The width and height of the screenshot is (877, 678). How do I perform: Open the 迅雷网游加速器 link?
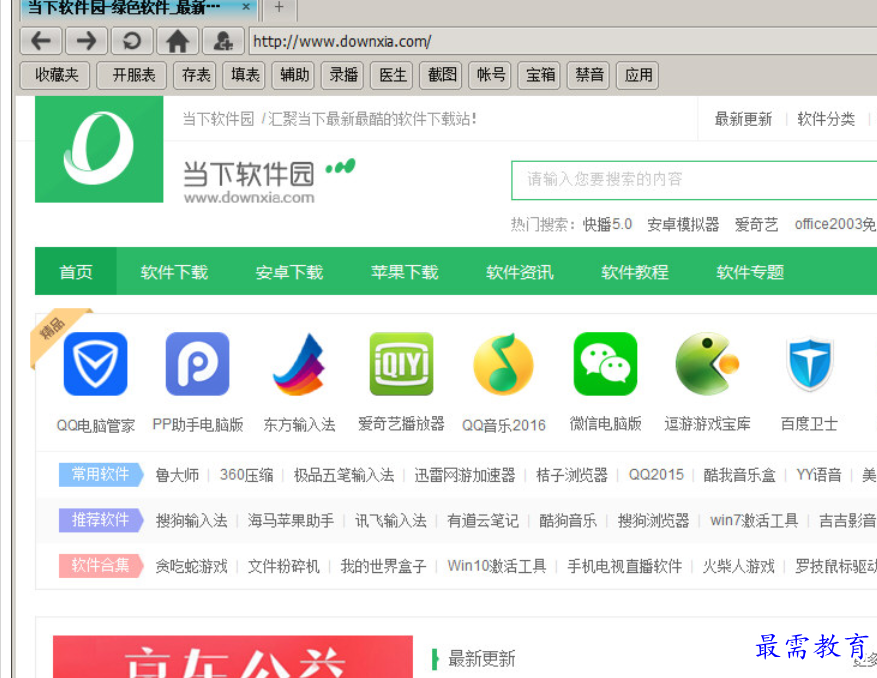[465, 475]
